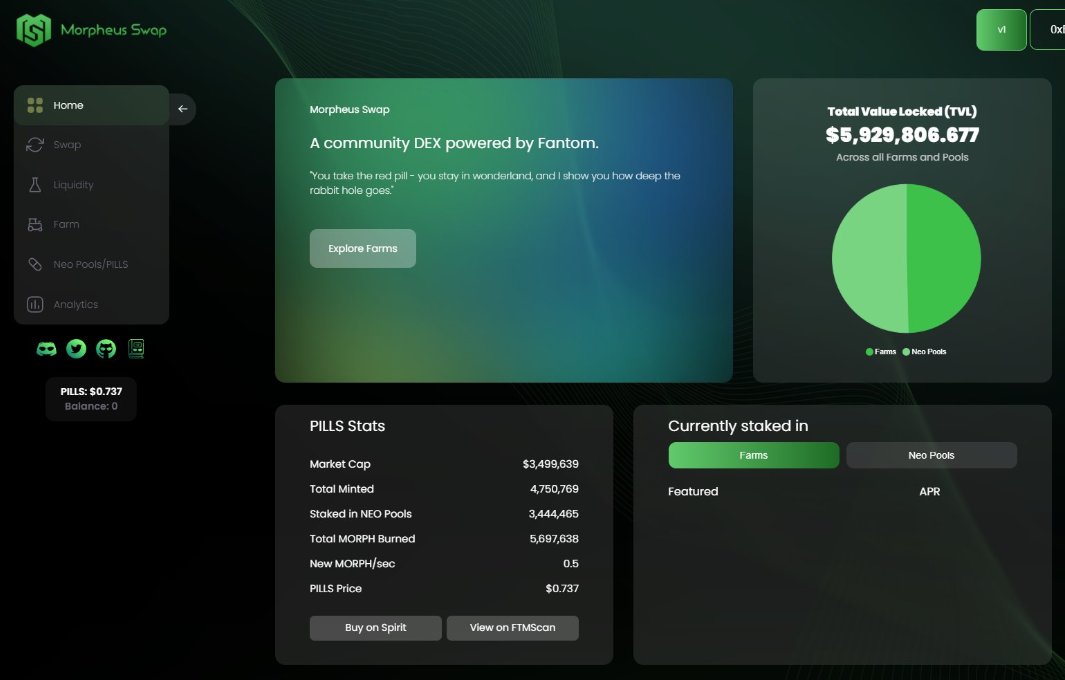The image size is (1065, 680).
Task: Click the Liquidity flask icon
Action: coord(35,185)
